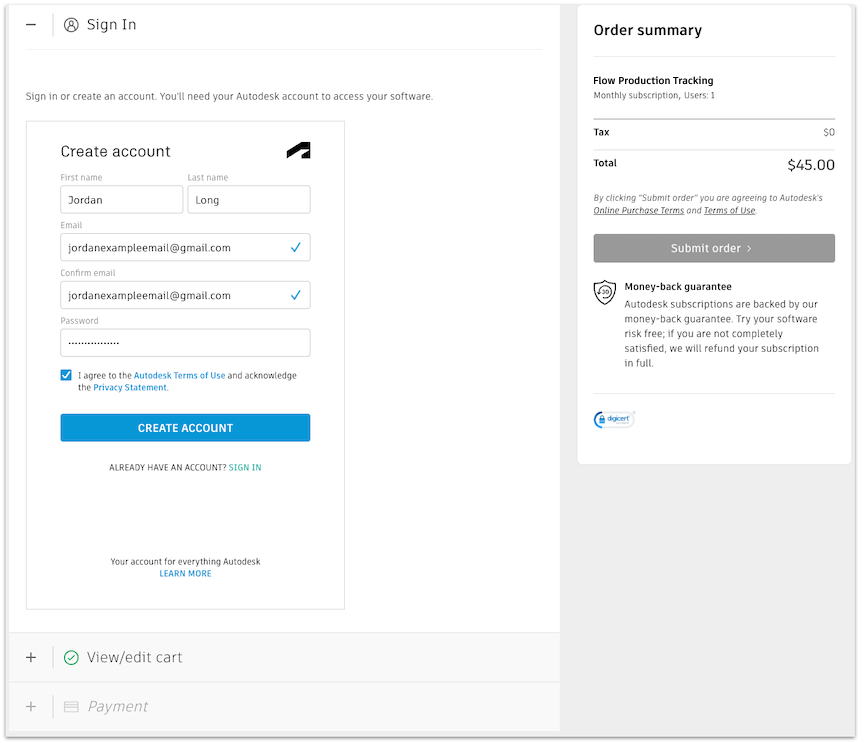
Task: Click the Confirm email validation checkmark
Action: click(295, 295)
